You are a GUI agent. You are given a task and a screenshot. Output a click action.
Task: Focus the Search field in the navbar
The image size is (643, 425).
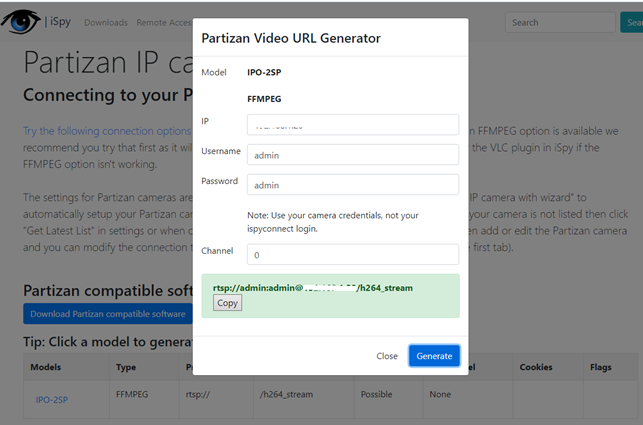560,23
